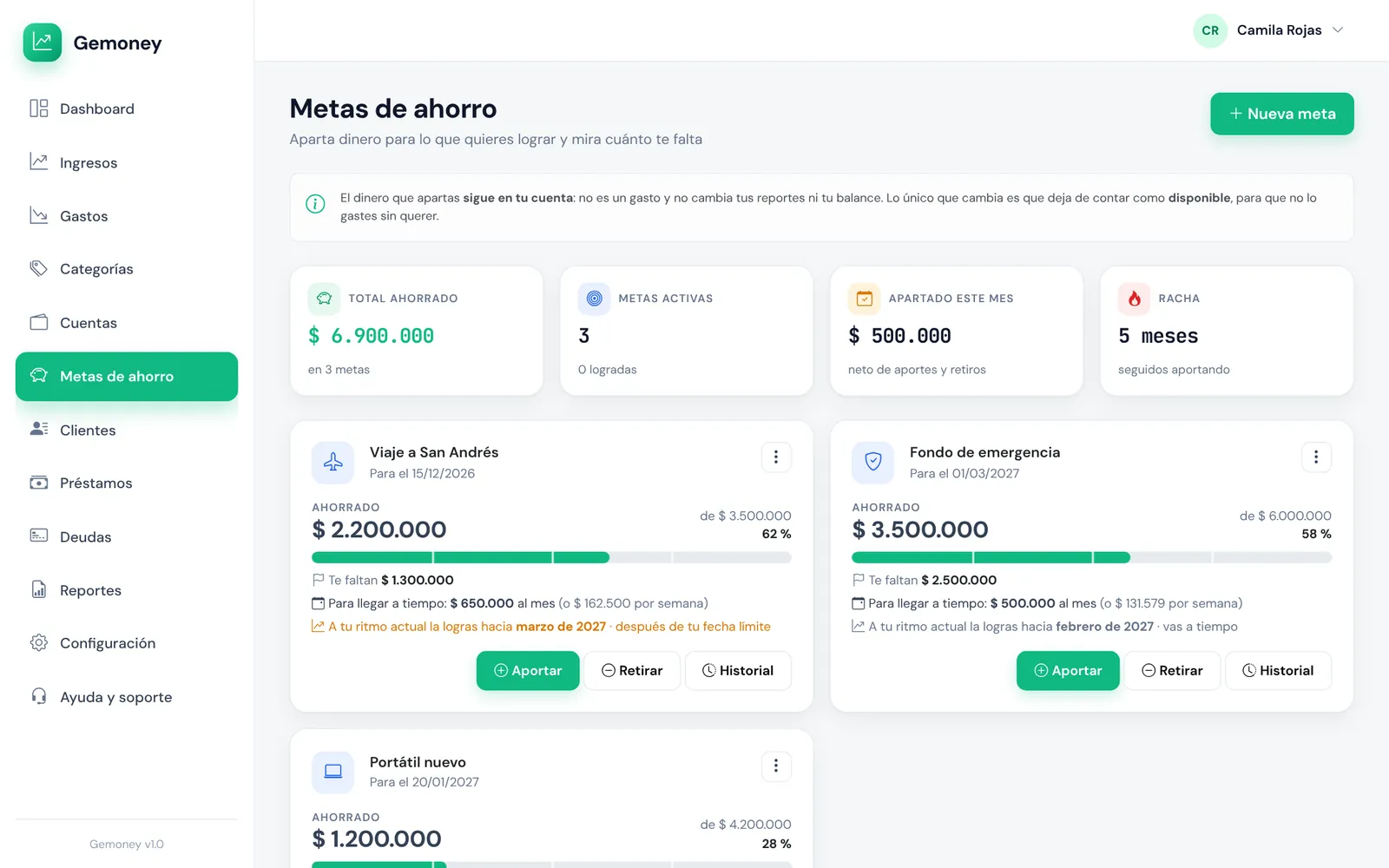Open the Camila Rojas account dropdown
This screenshot has height=868, width=1389.
point(1268,30)
